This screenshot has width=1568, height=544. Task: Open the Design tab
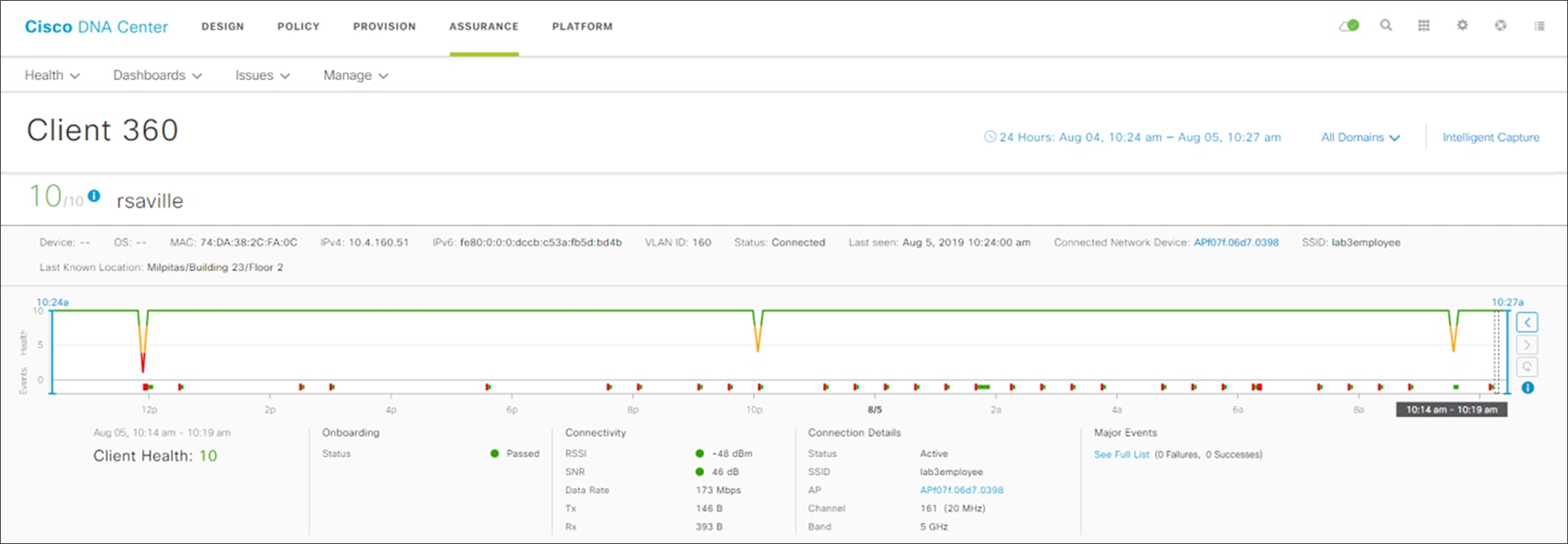[x=223, y=27]
